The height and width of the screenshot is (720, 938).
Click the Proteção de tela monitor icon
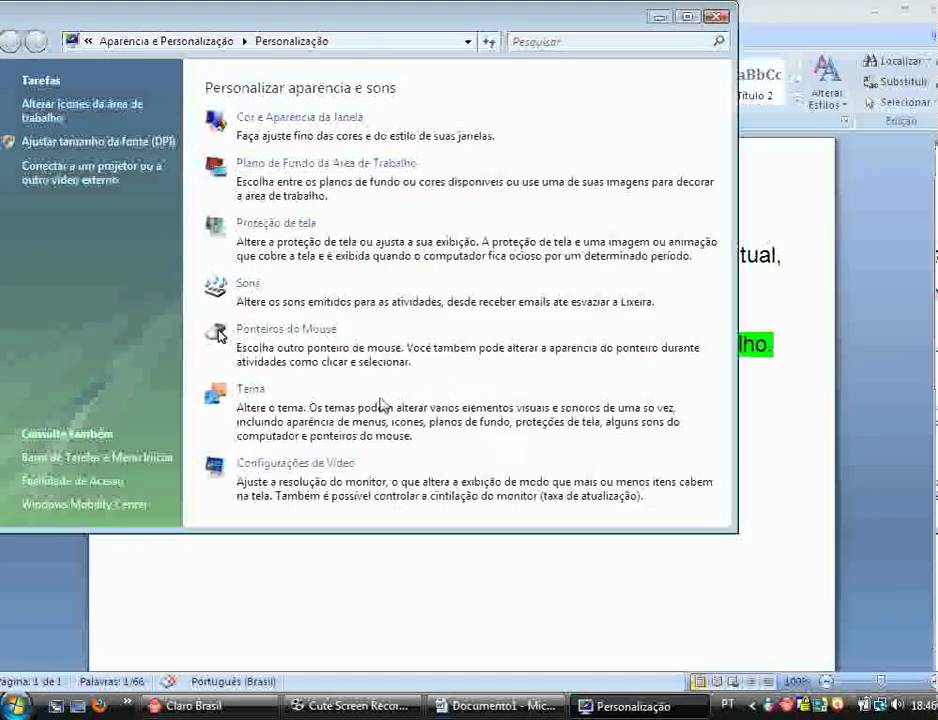215,227
